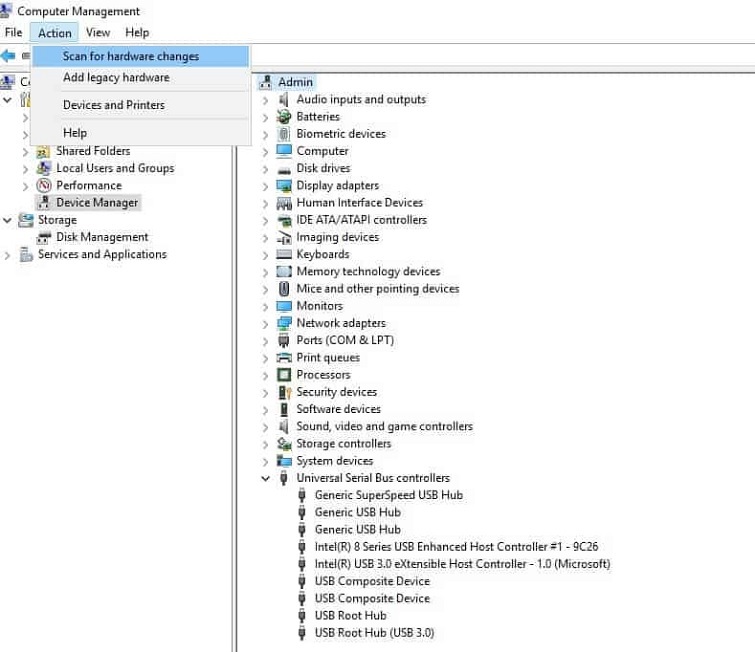755x652 pixels.
Task: Click the Network adapters icon
Action: tap(284, 323)
